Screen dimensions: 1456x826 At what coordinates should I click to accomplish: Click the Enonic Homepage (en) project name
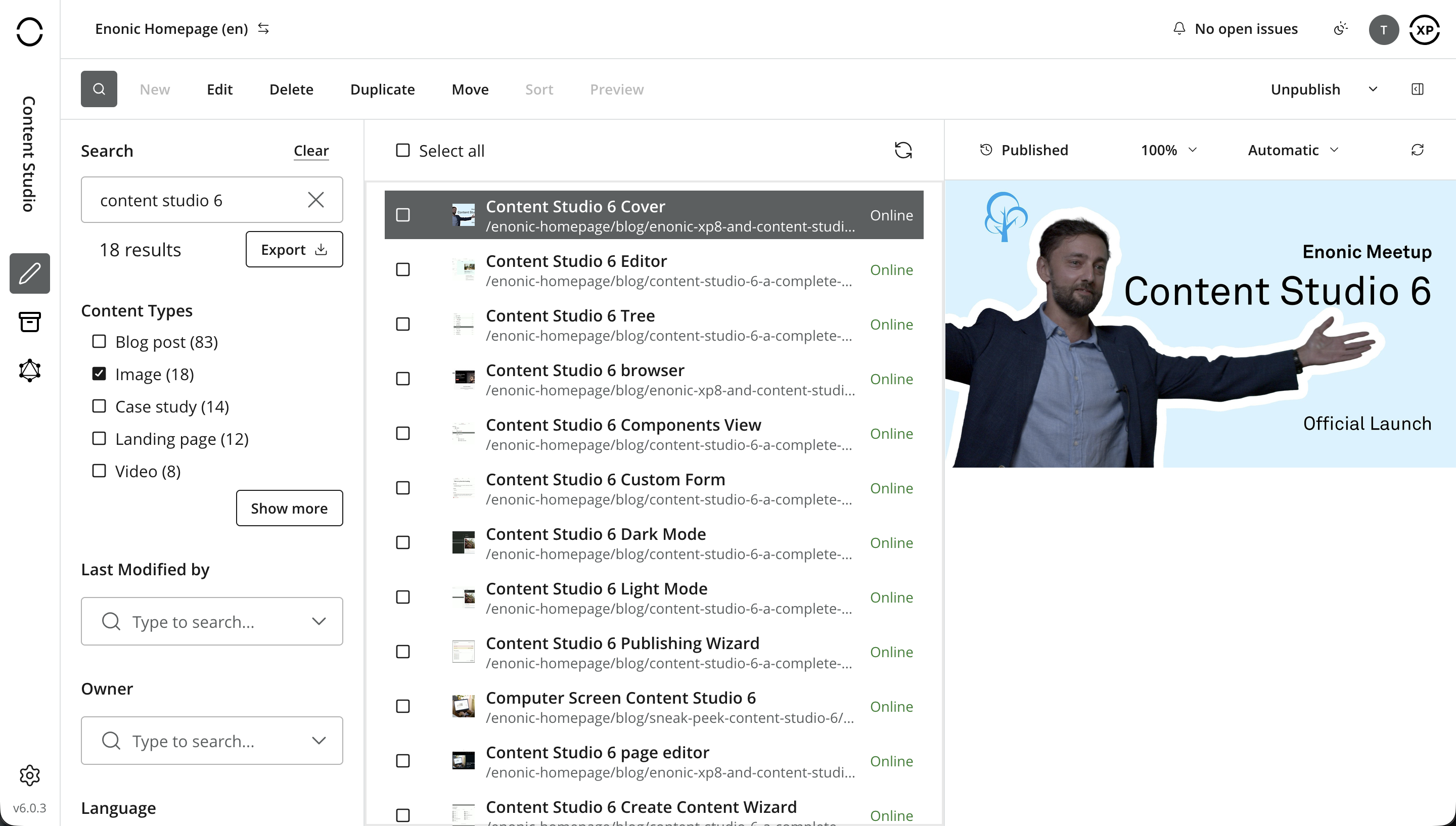172,28
